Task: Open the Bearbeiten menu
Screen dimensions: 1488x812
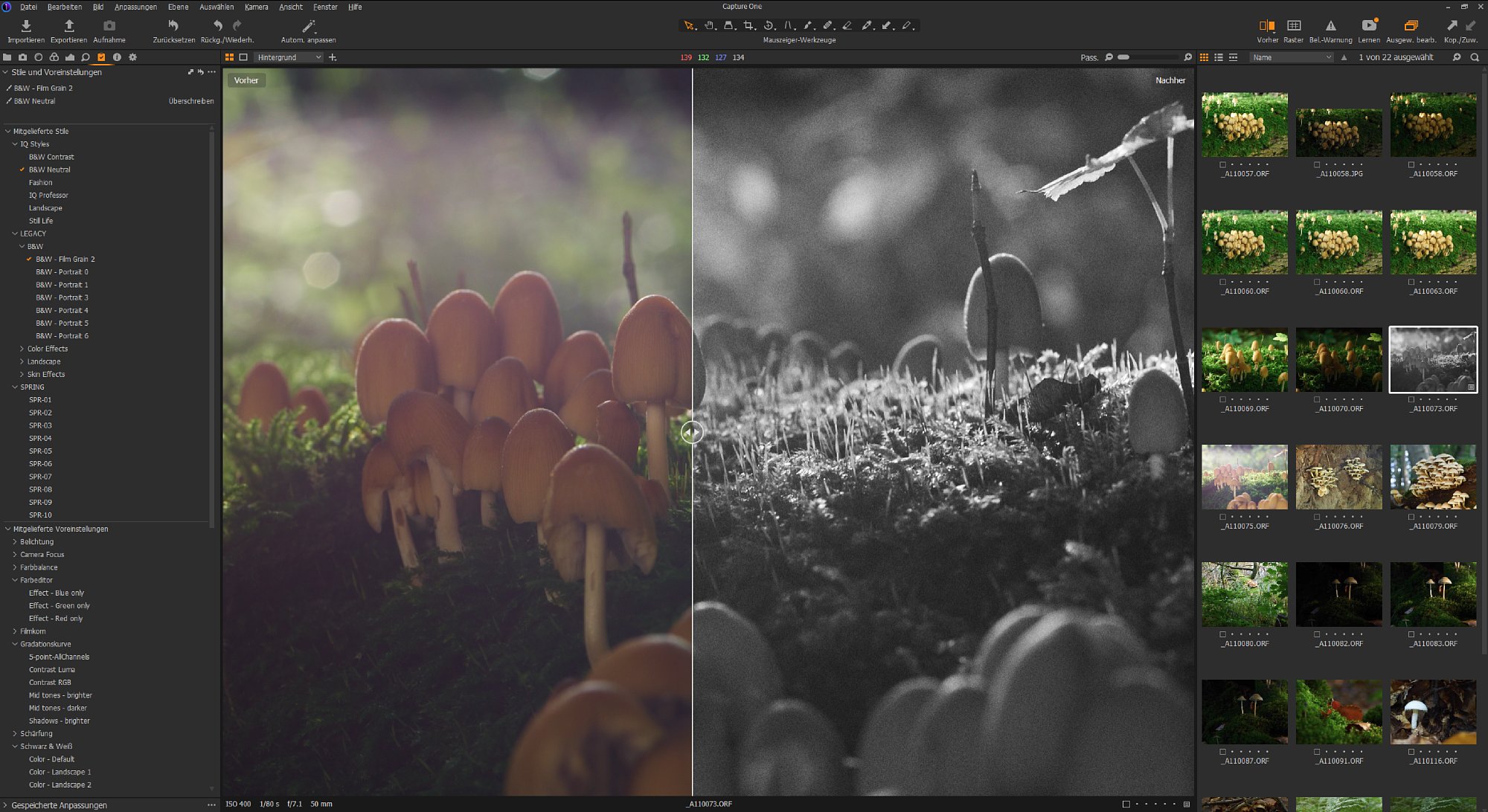Action: (x=65, y=7)
